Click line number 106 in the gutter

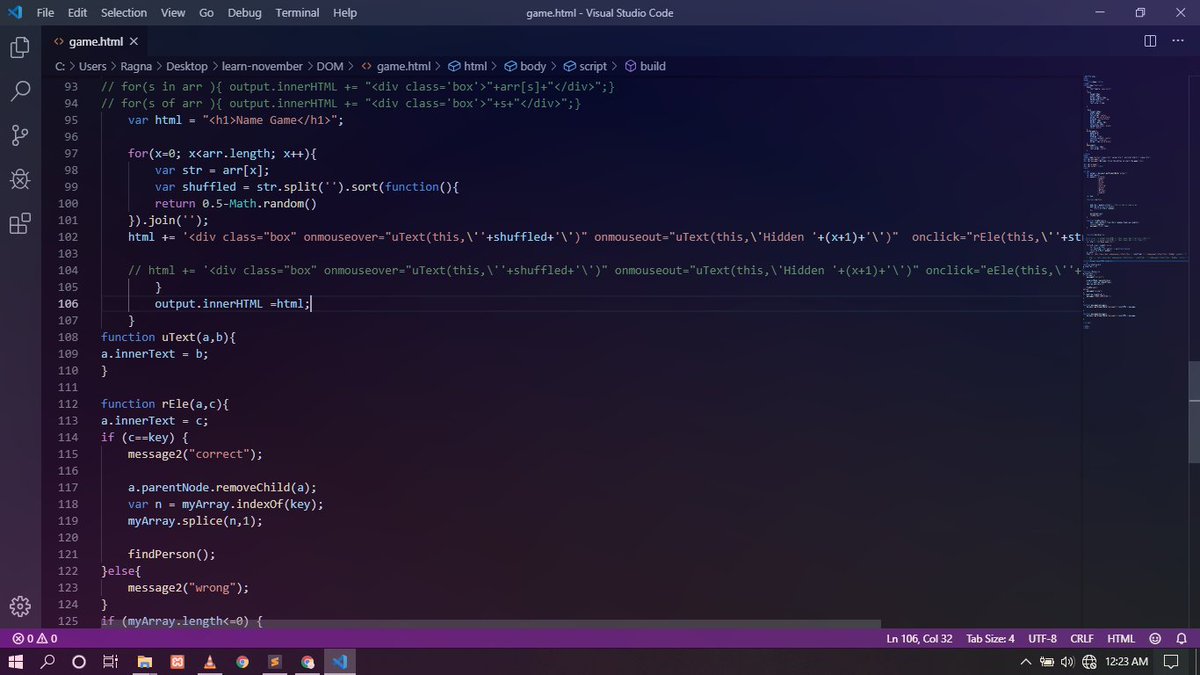pyautogui.click(x=70, y=303)
